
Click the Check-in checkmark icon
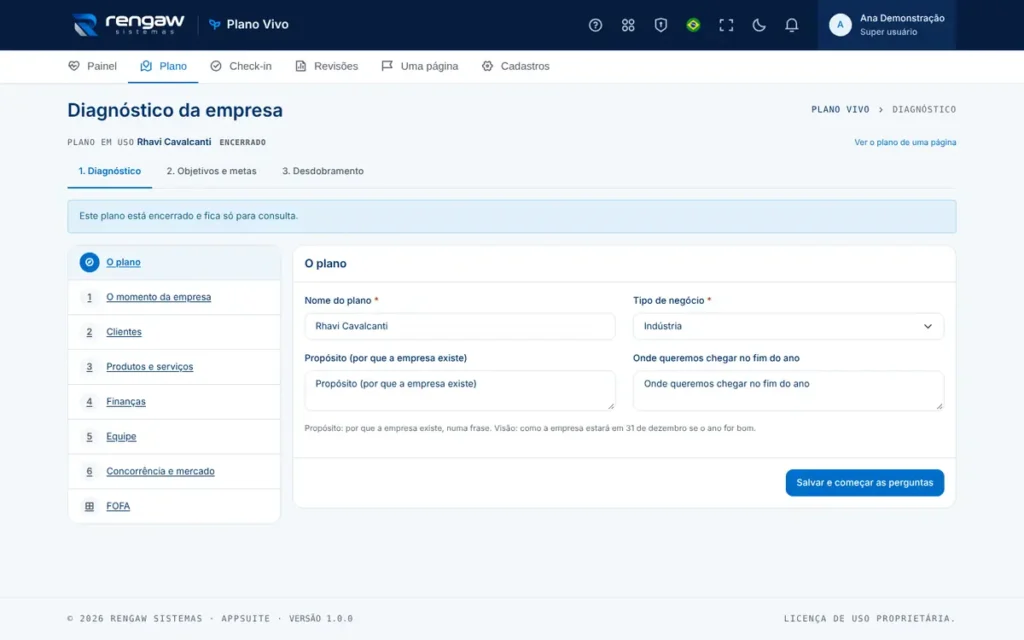[216, 66]
